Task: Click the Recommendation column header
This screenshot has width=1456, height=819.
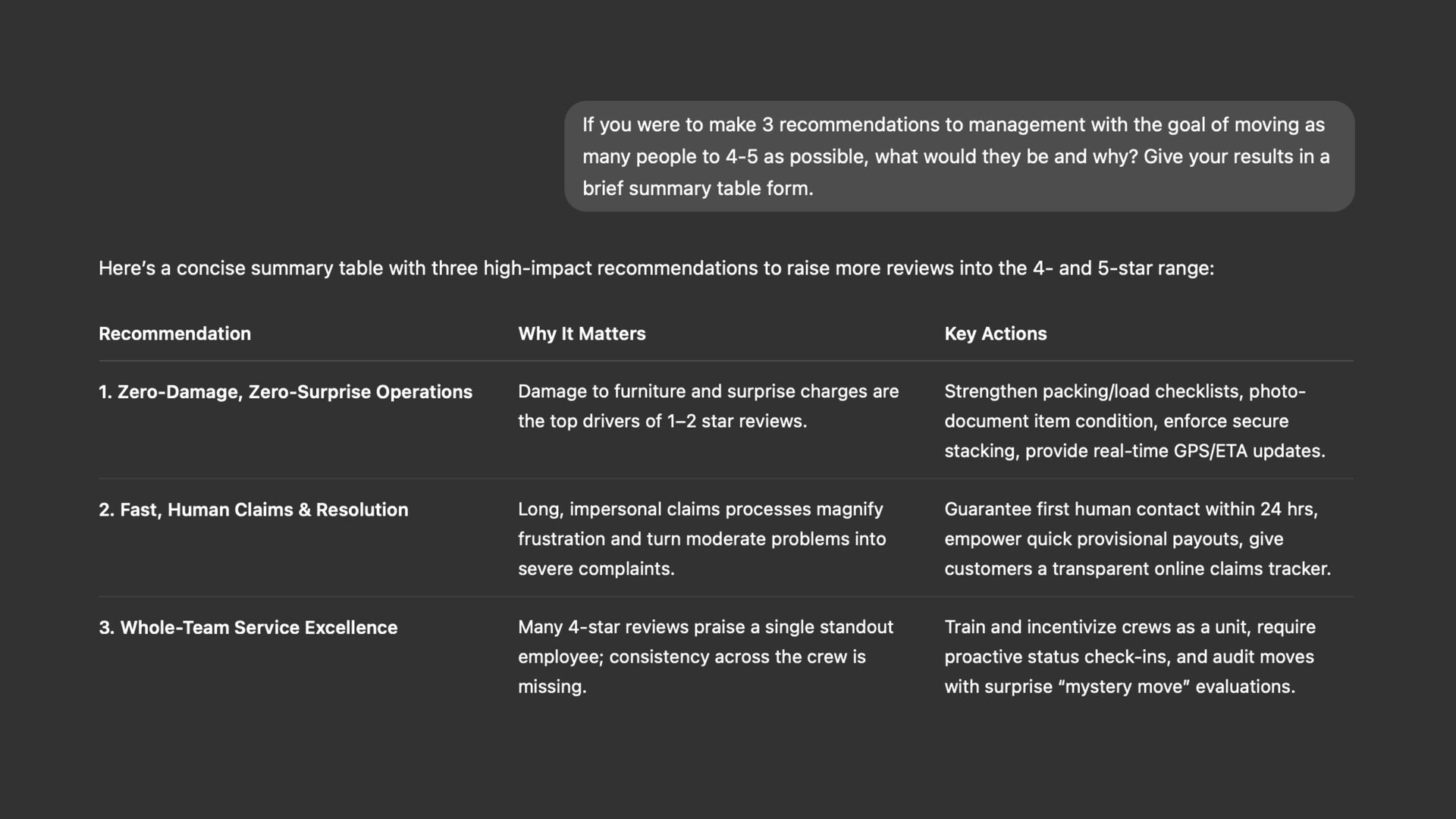Action: click(174, 334)
